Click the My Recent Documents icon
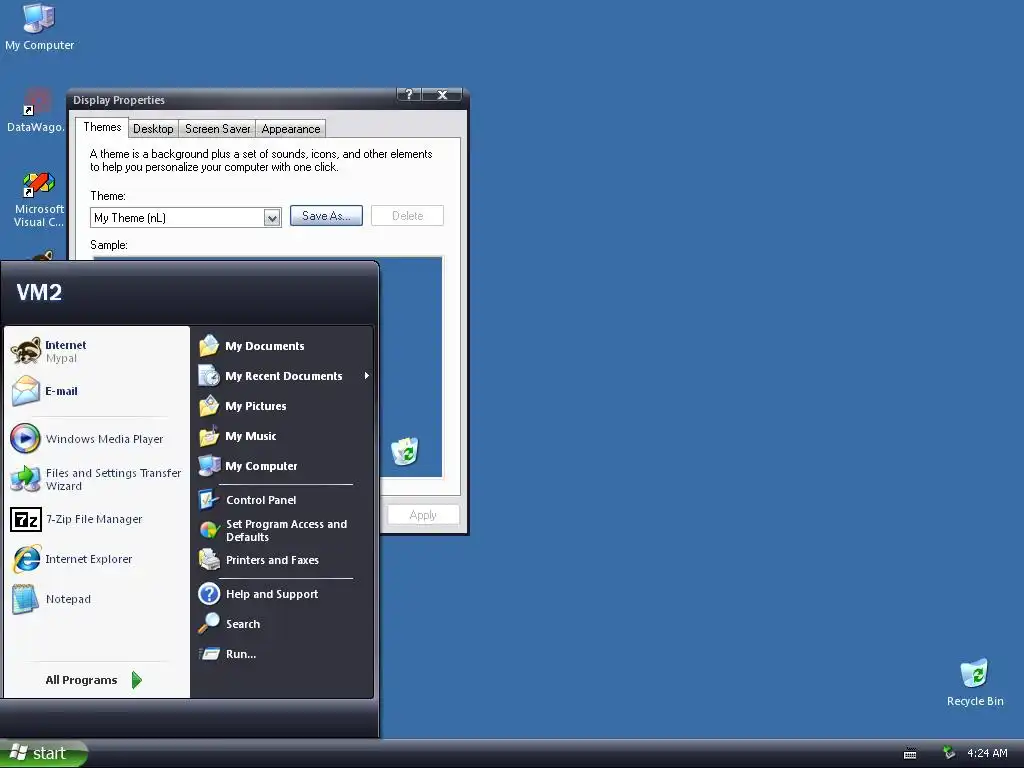This screenshot has height=768, width=1024. click(x=209, y=376)
